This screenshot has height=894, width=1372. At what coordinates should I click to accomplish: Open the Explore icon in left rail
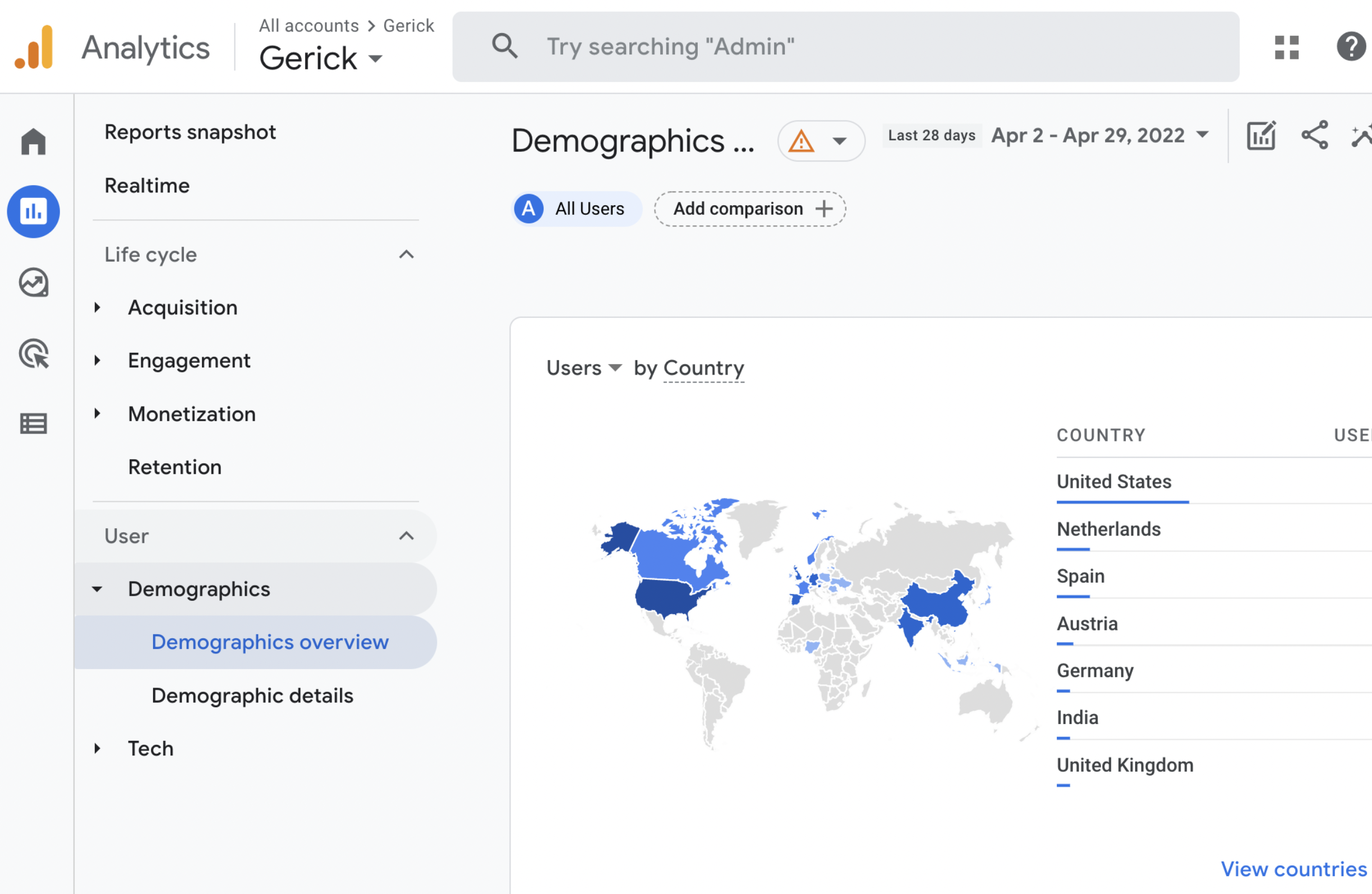[33, 283]
